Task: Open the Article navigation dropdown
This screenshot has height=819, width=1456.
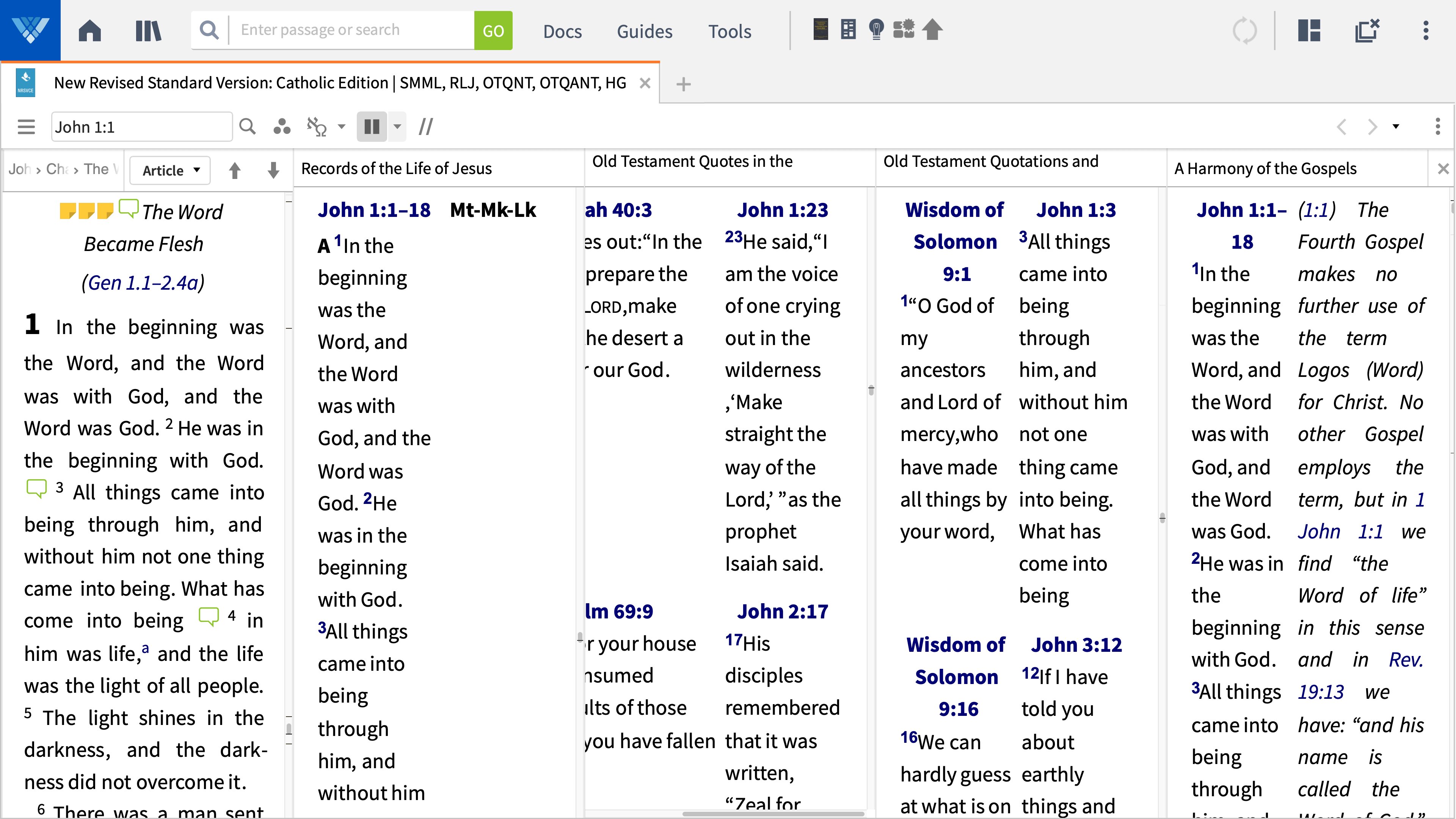Action: pos(170,170)
